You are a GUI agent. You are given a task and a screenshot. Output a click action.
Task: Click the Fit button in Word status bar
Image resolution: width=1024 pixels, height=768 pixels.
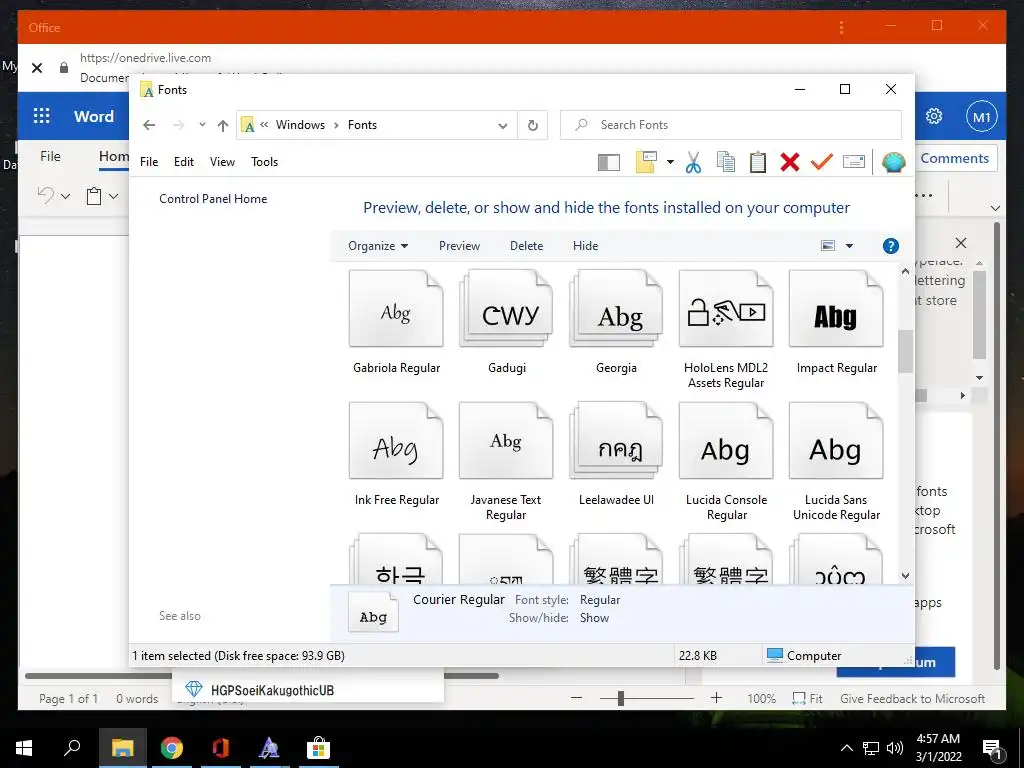[807, 699]
